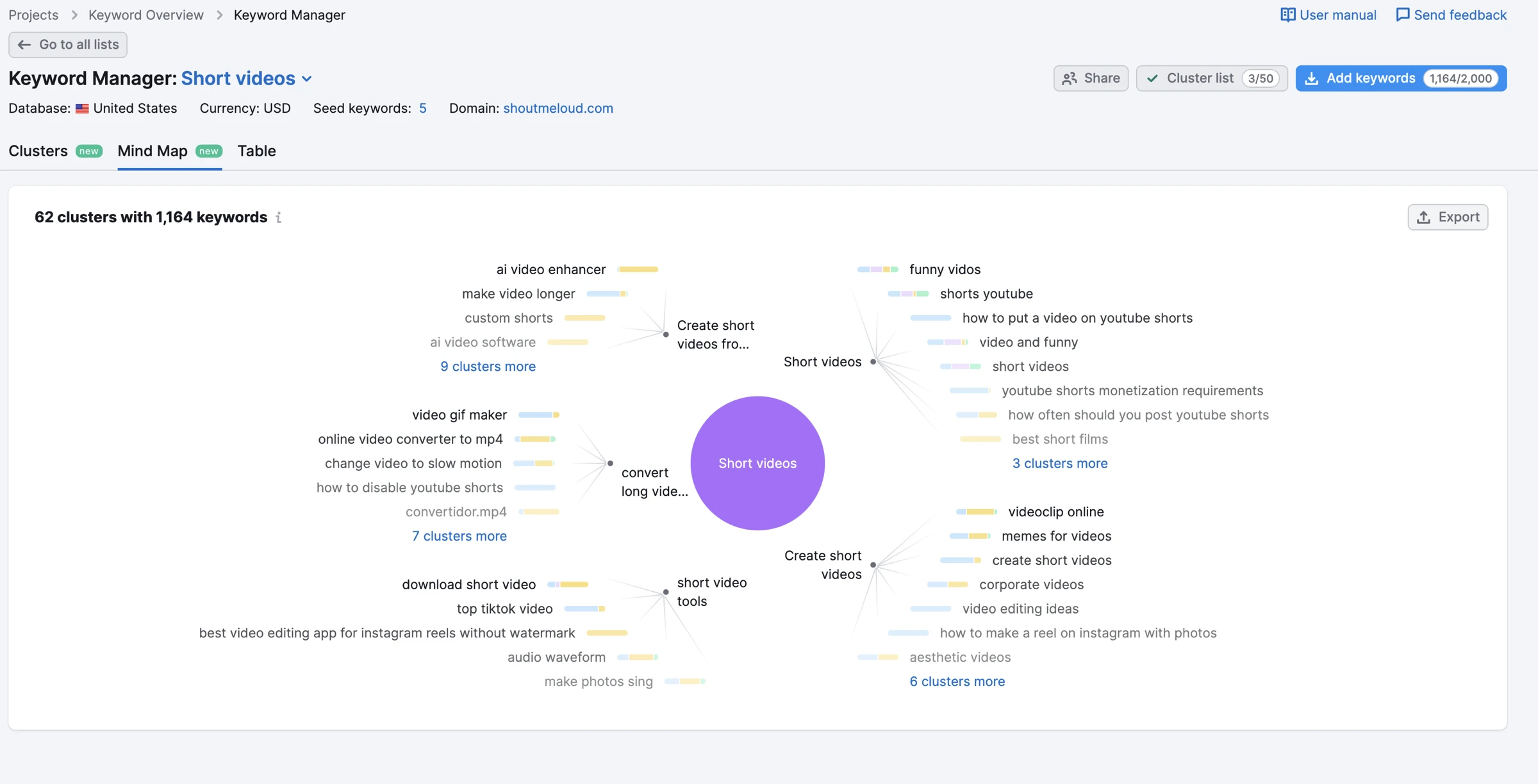Screen dimensions: 1538x784
Task: Click the ai video enhancer color bar
Action: [638, 270]
